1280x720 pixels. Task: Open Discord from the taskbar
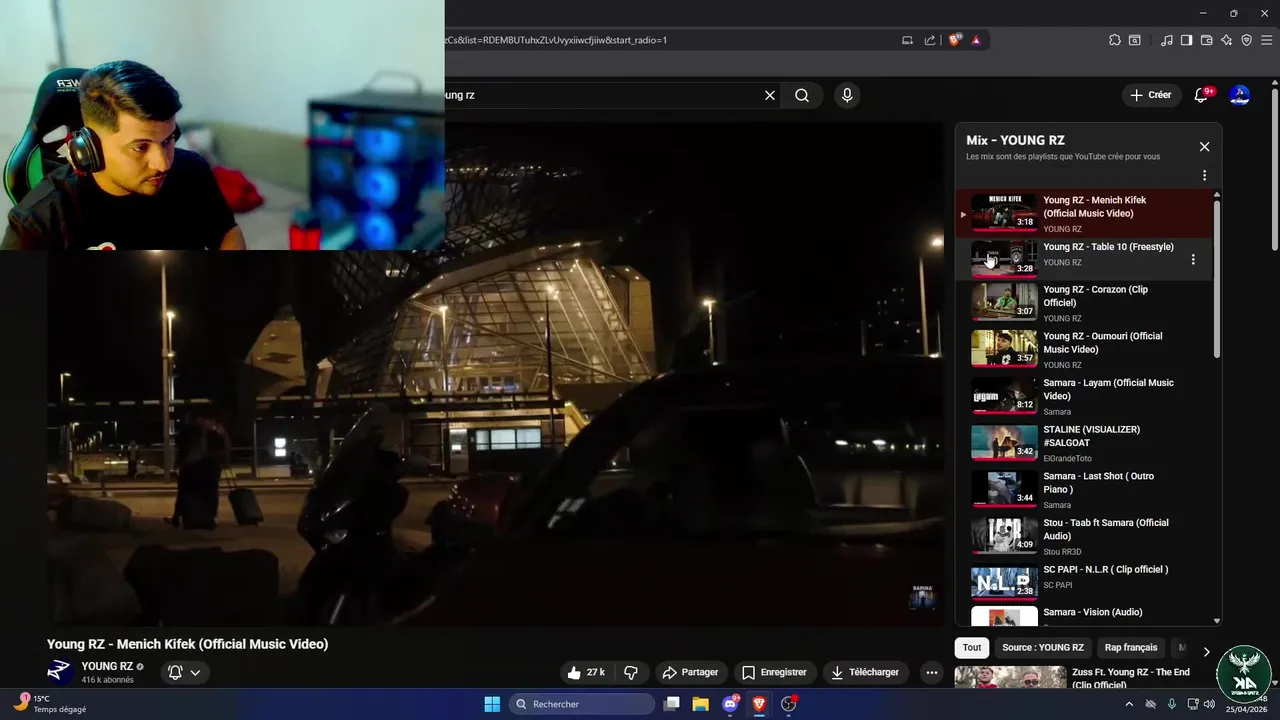730,704
